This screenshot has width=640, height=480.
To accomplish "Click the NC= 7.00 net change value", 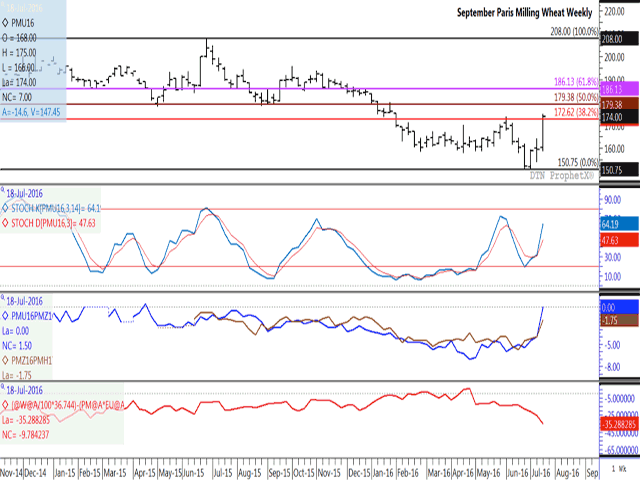I will 17,97.
